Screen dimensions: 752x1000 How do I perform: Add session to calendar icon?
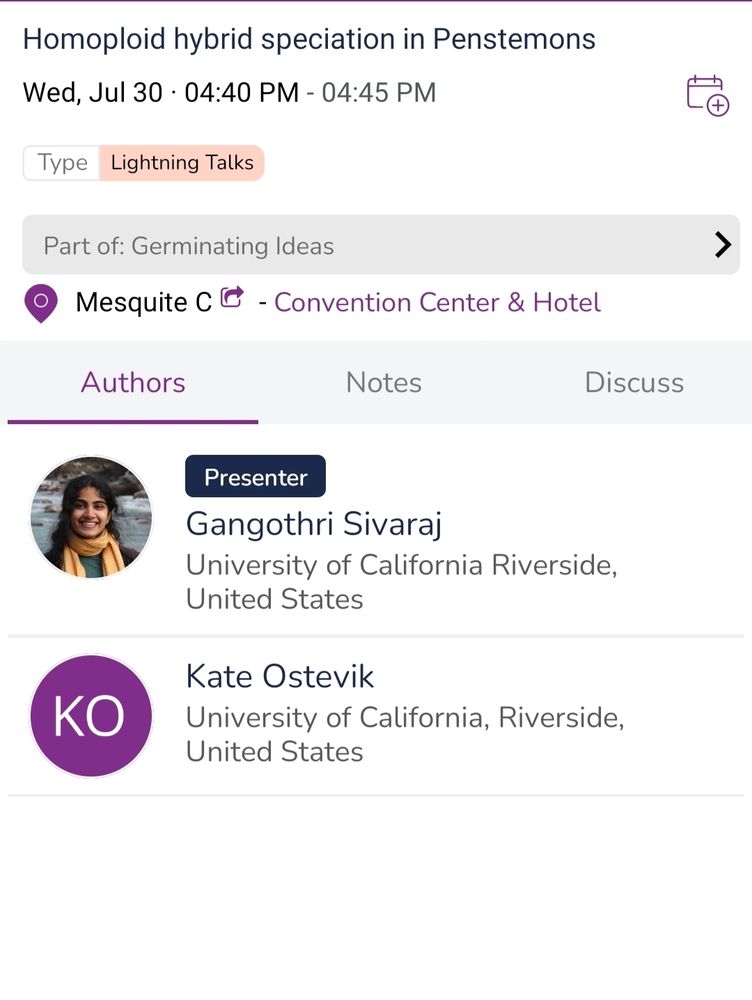click(707, 95)
